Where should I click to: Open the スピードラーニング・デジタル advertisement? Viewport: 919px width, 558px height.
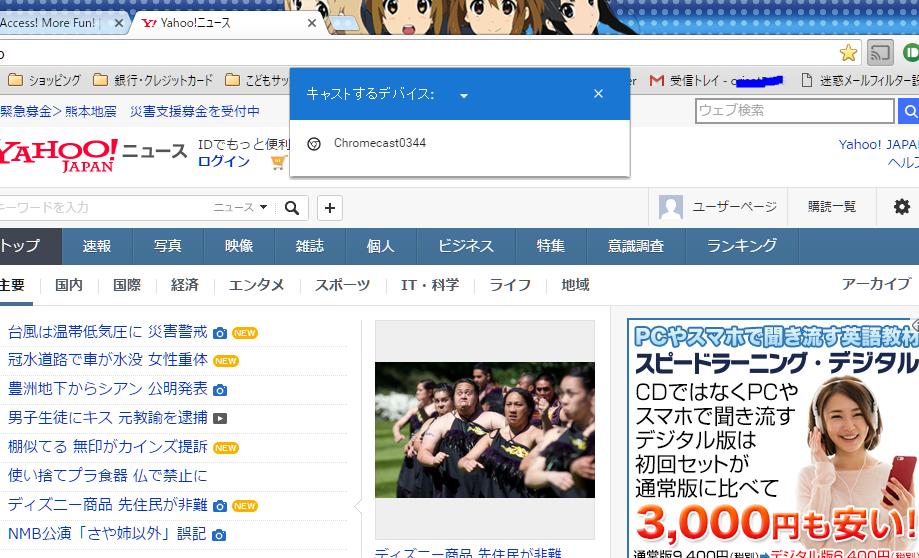tap(772, 438)
